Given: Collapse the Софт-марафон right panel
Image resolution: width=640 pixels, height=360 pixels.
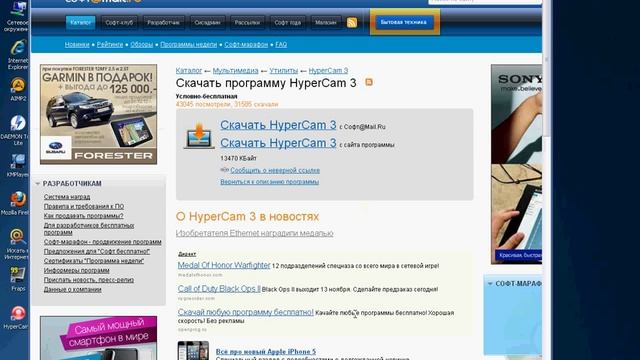Looking at the screenshot, I should coord(490,283).
